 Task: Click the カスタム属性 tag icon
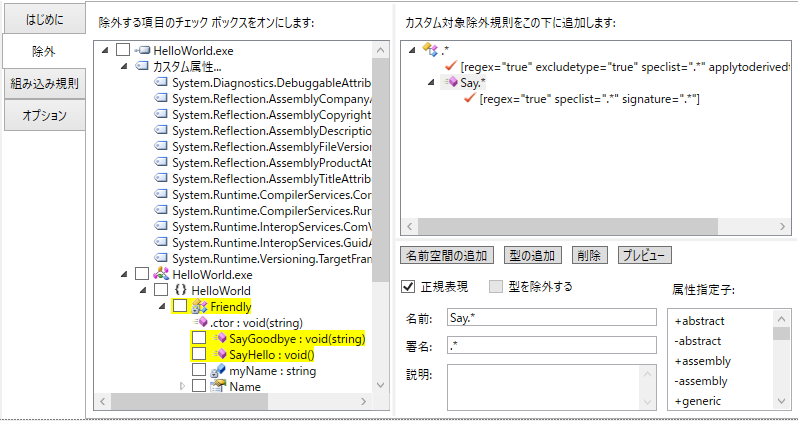tap(141, 66)
